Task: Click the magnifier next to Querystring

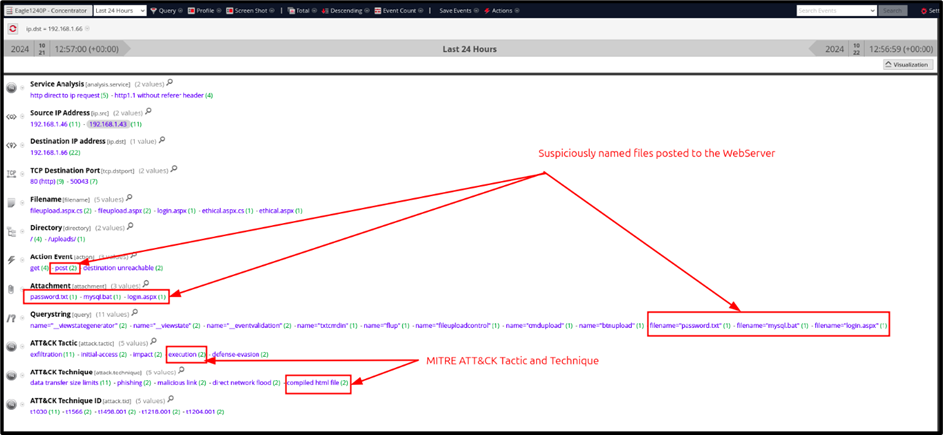Action: [135, 313]
